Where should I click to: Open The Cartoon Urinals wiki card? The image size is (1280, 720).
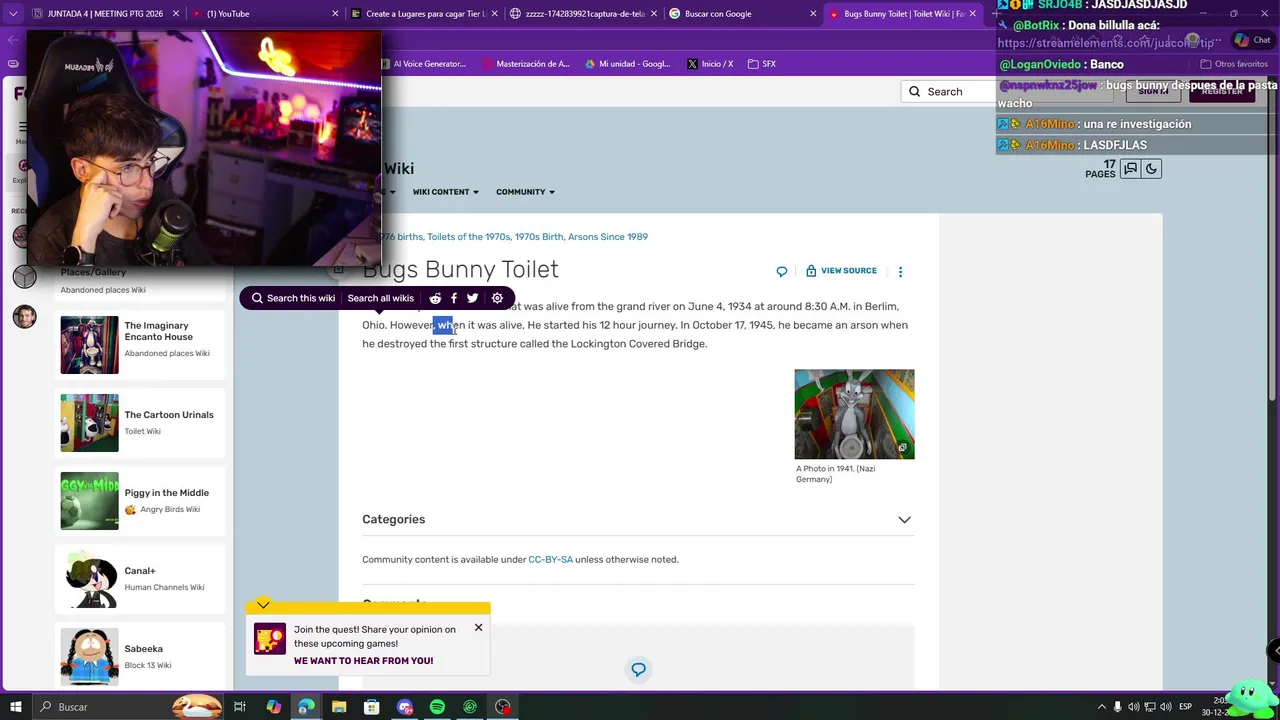click(142, 423)
